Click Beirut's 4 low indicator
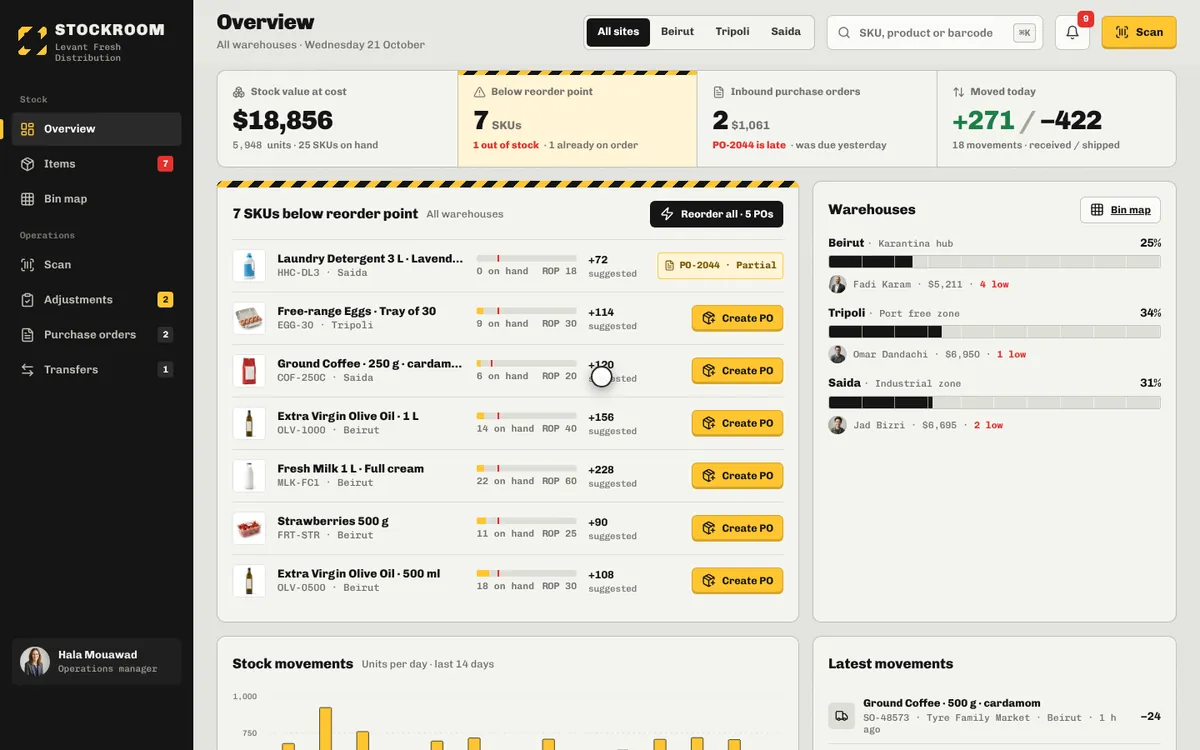Screen dimensions: 1200x750 pos(994,285)
